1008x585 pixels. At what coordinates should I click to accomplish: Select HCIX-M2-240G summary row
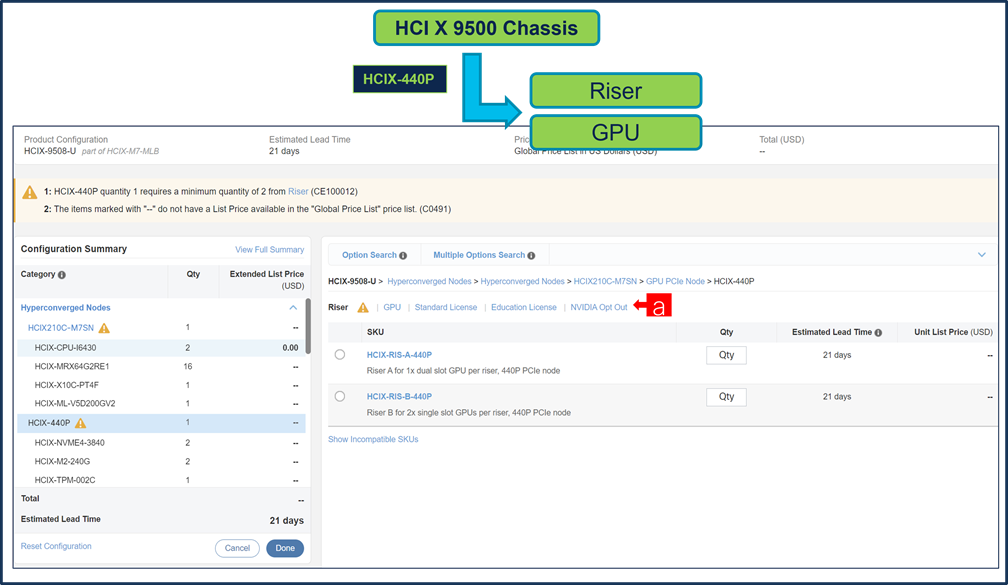point(161,462)
